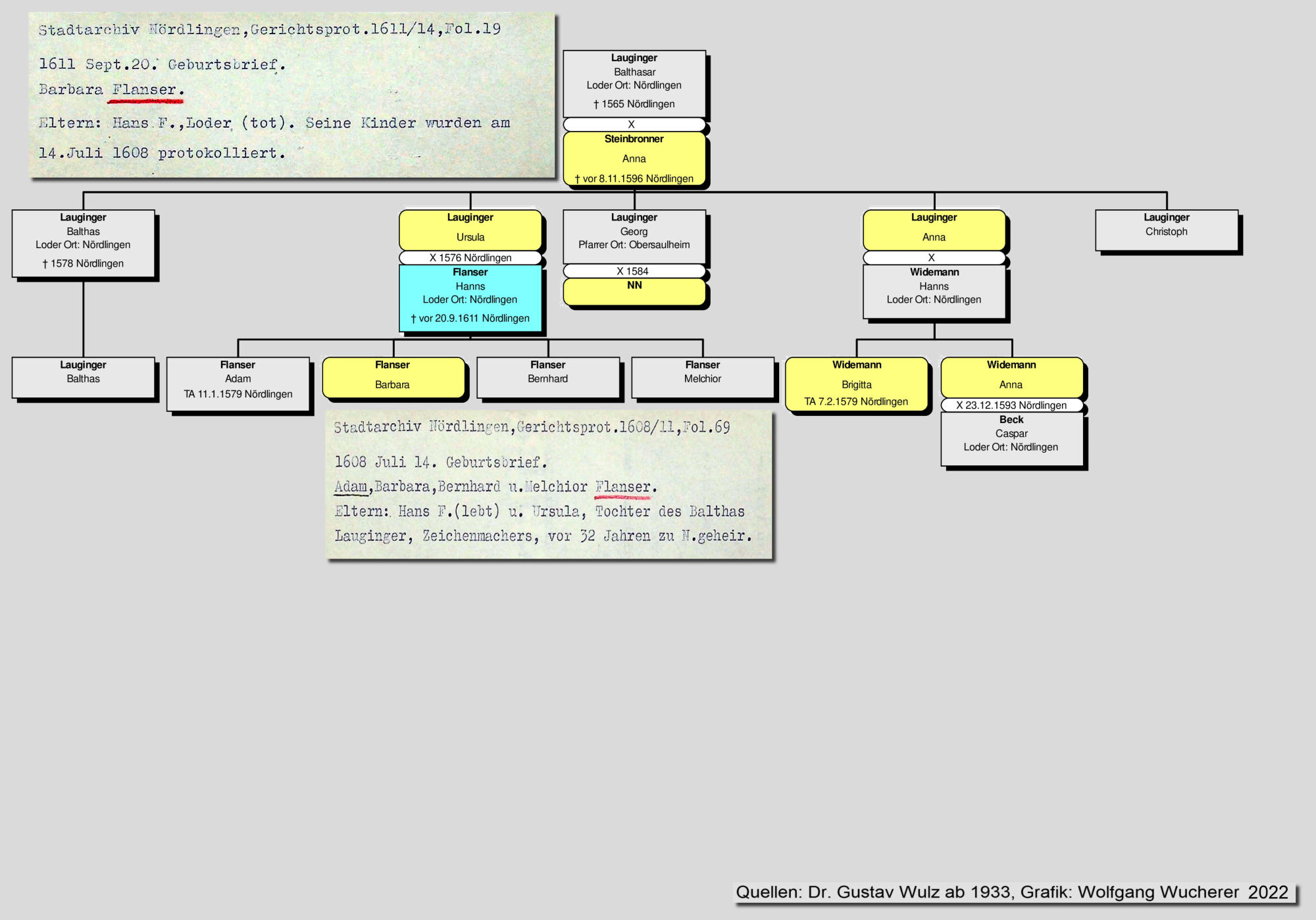Screen dimensions: 1316x920
Task: Click Hanns Widemann Loder box
Action: click(934, 291)
